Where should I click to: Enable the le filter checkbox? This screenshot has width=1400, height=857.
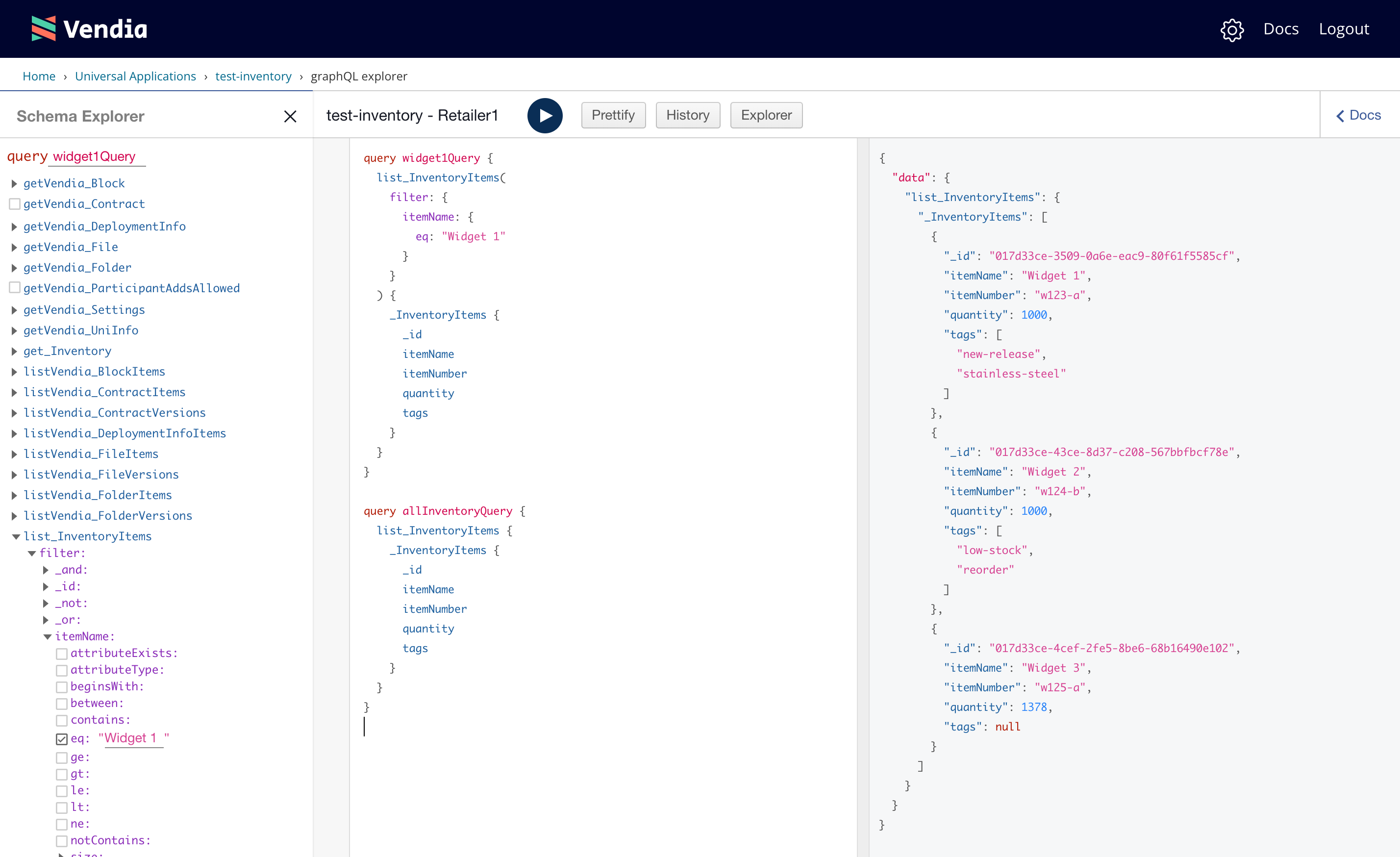click(61, 790)
